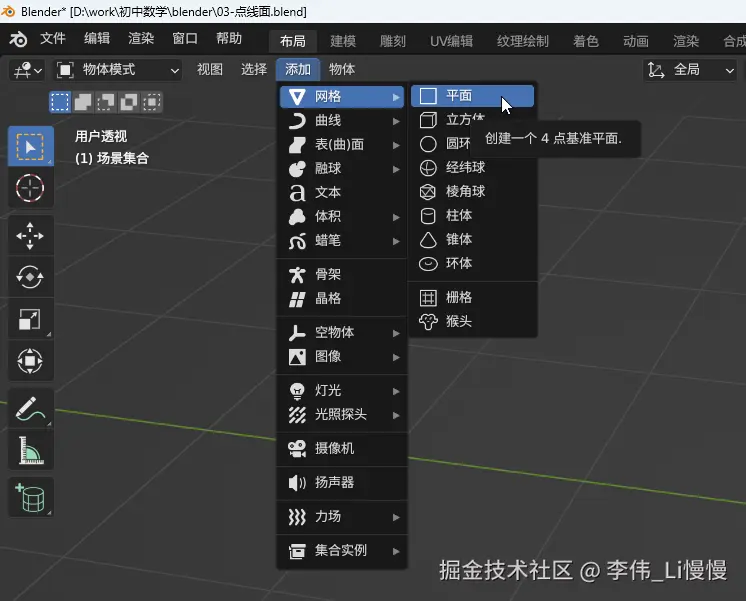Set selection mode to intersect
The image size is (746, 601).
coord(151,102)
